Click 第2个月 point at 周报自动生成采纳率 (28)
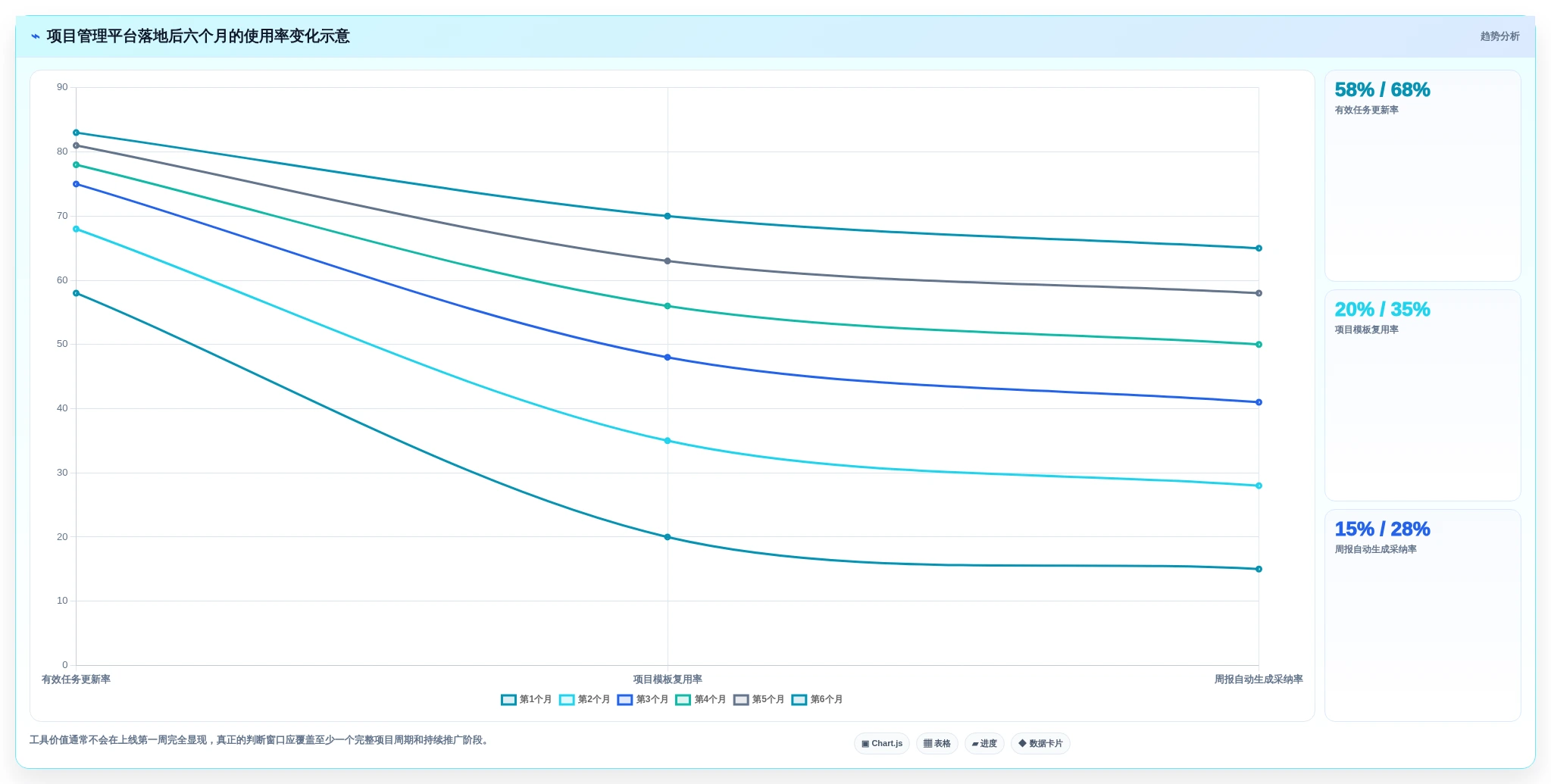This screenshot has width=1551, height=784. point(1259,486)
